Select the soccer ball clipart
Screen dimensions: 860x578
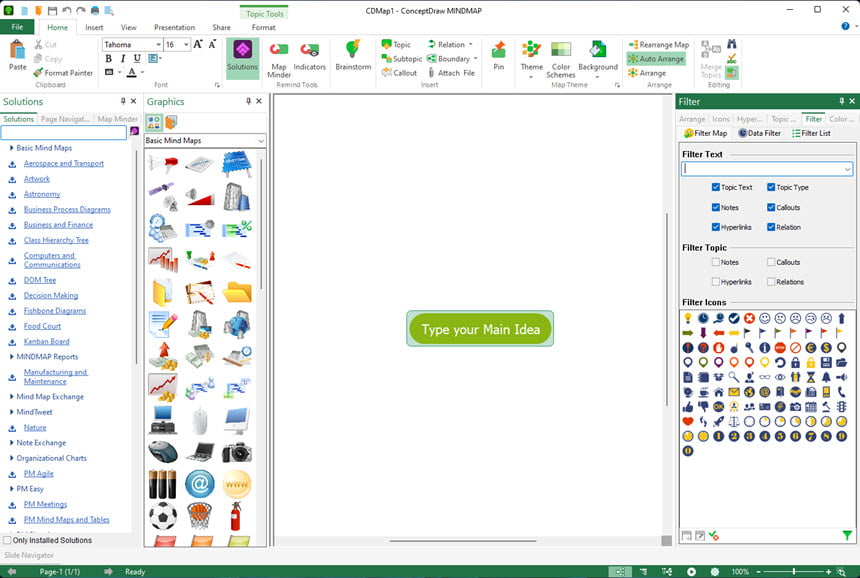pos(163,515)
